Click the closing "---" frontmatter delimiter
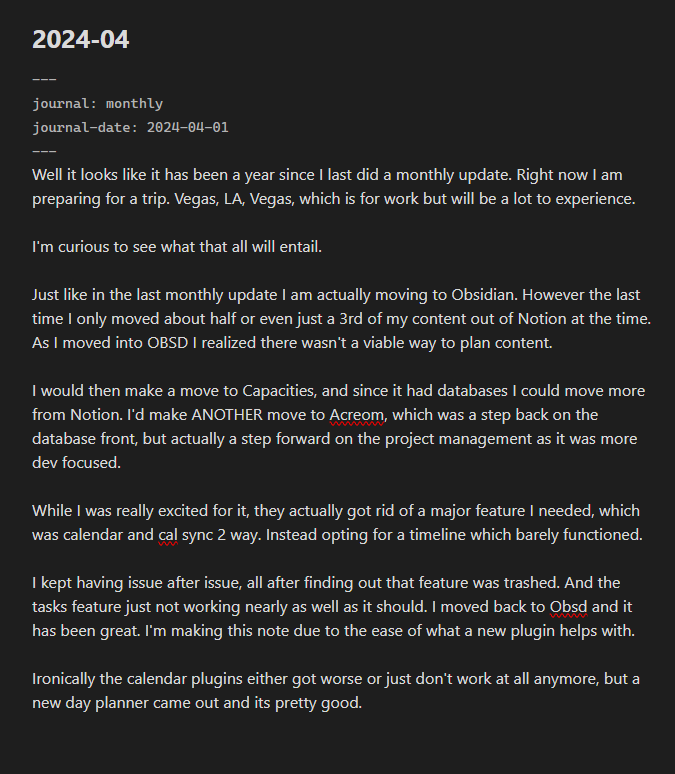 click(44, 151)
